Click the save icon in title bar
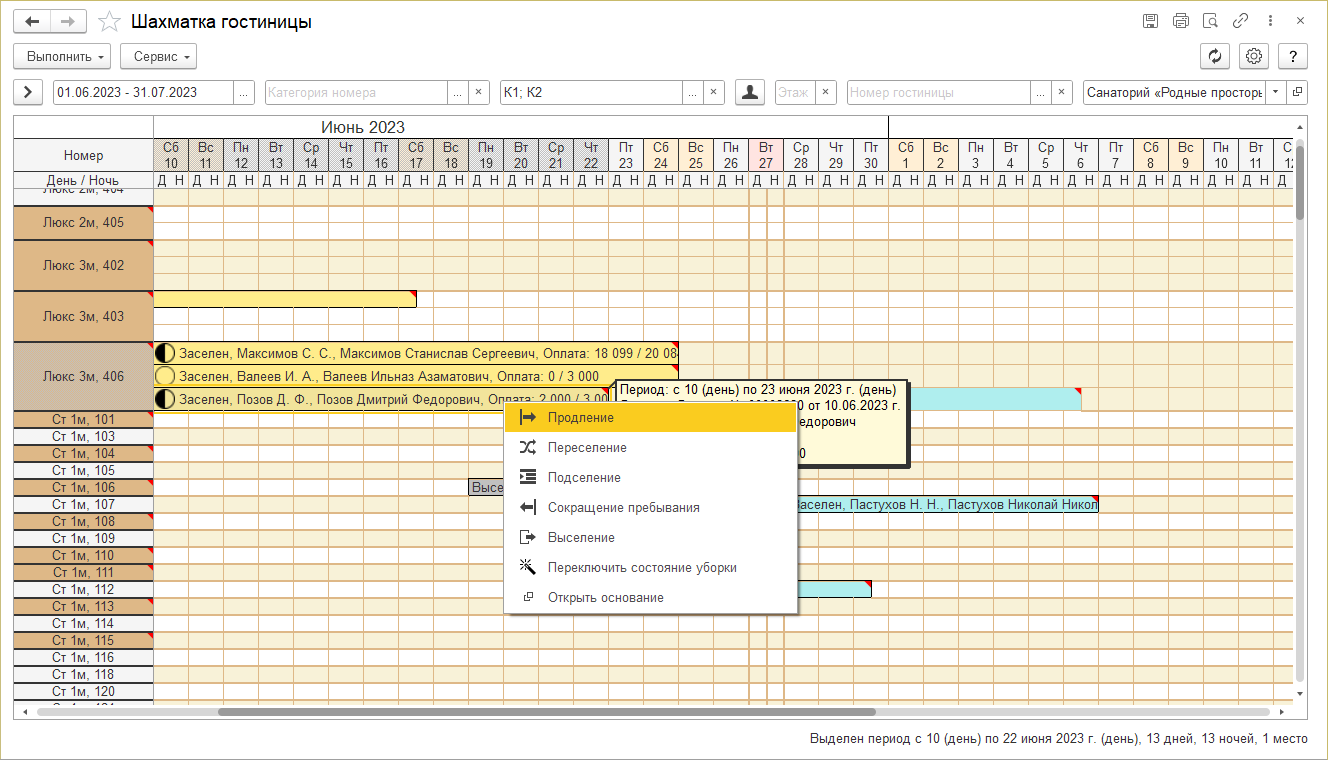 1150,21
